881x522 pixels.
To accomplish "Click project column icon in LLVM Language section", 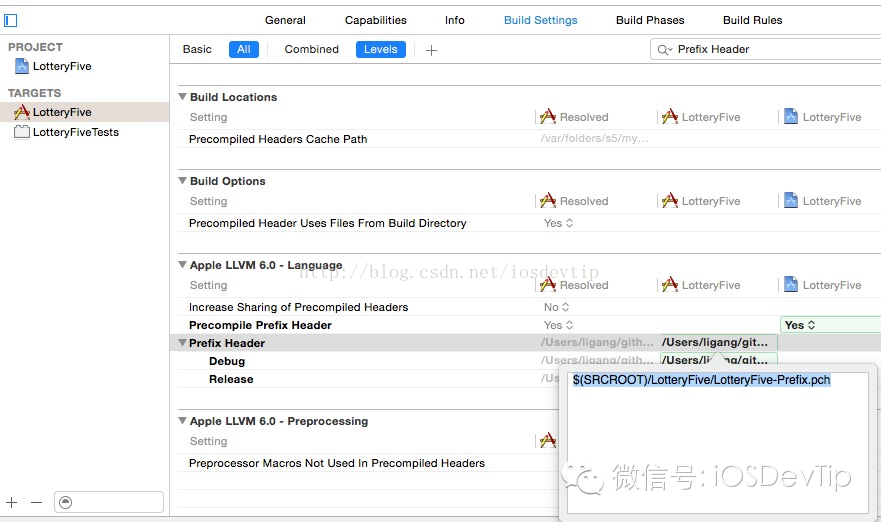I will coord(791,284).
